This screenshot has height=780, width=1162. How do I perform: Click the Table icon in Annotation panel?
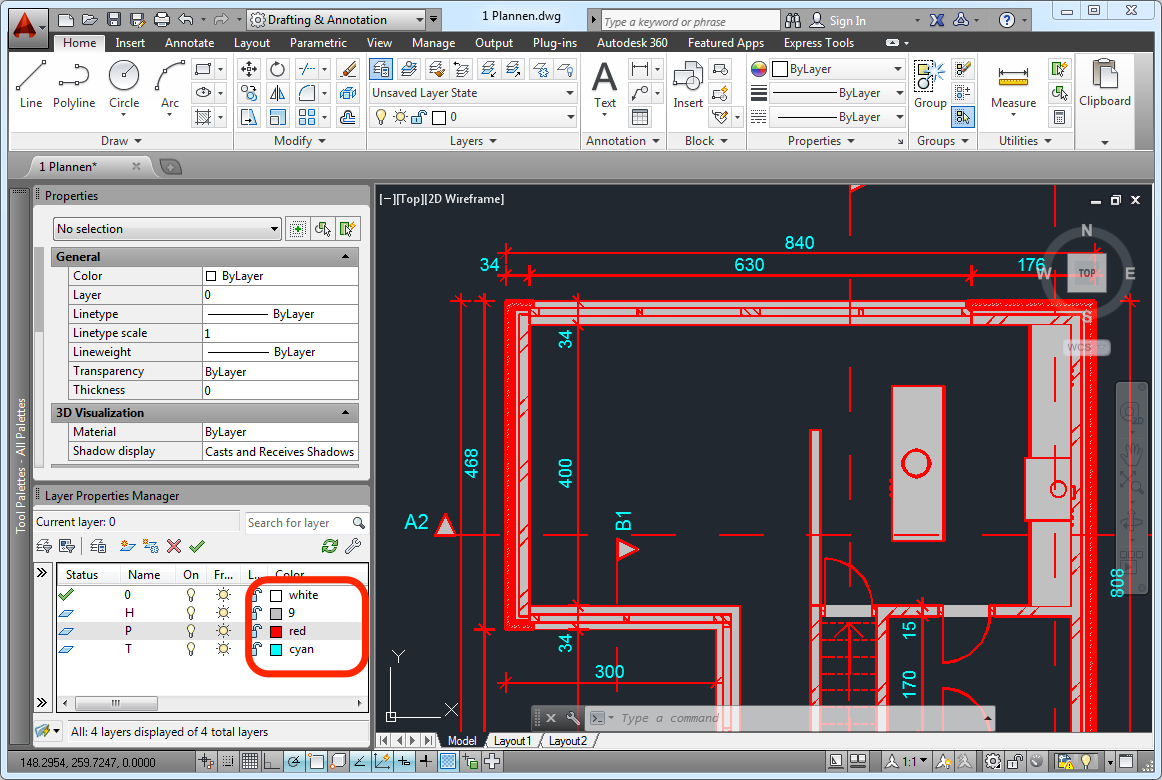(x=640, y=117)
